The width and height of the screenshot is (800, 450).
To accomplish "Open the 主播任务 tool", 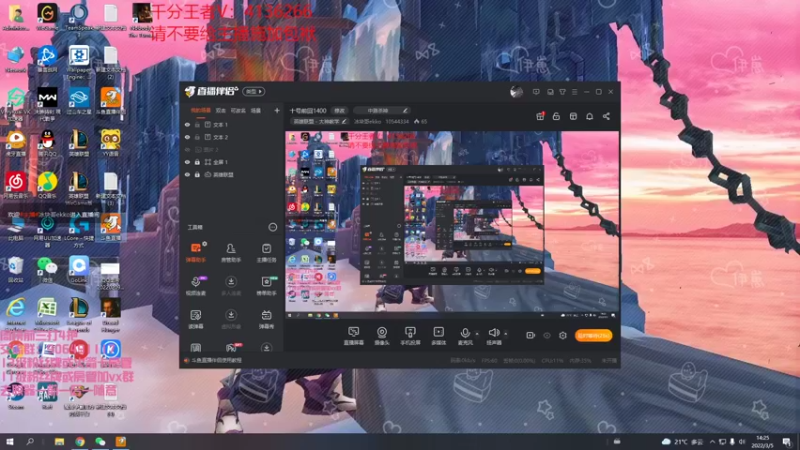I will [x=266, y=252].
